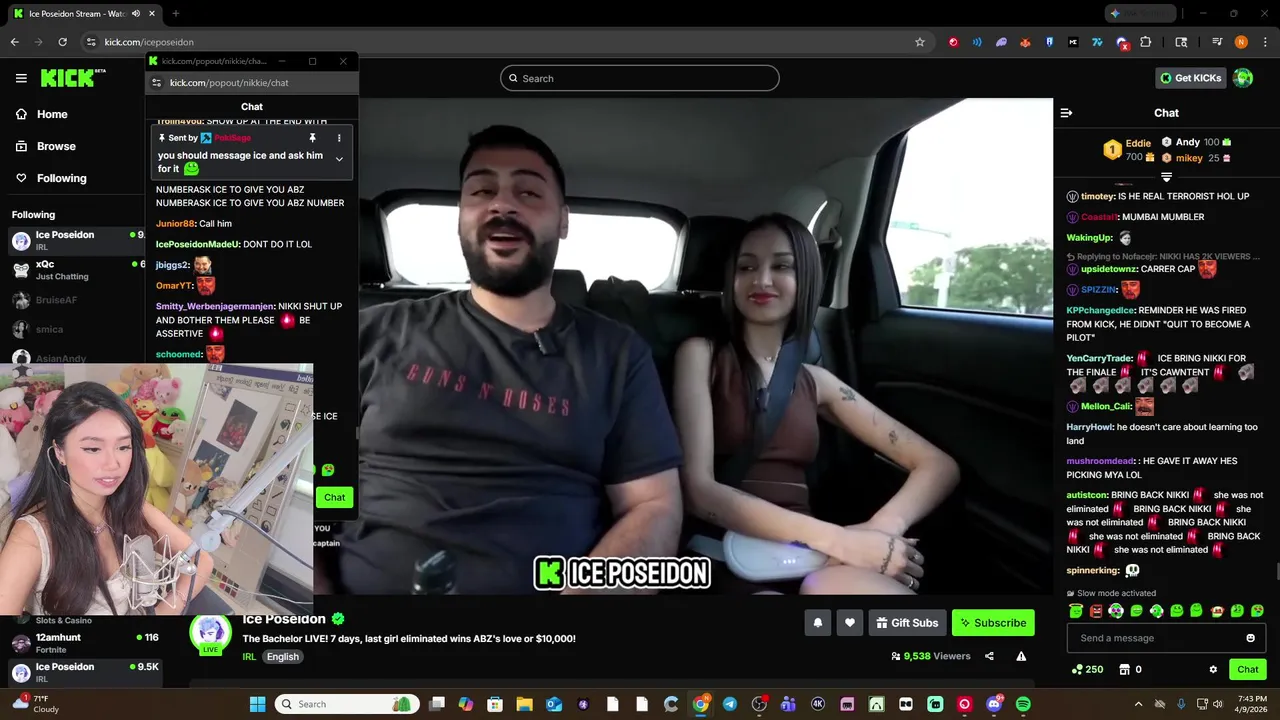Open taskbar clock showing 7:43 PM
Viewport: 1280px width, 720px height.
coord(1252,704)
